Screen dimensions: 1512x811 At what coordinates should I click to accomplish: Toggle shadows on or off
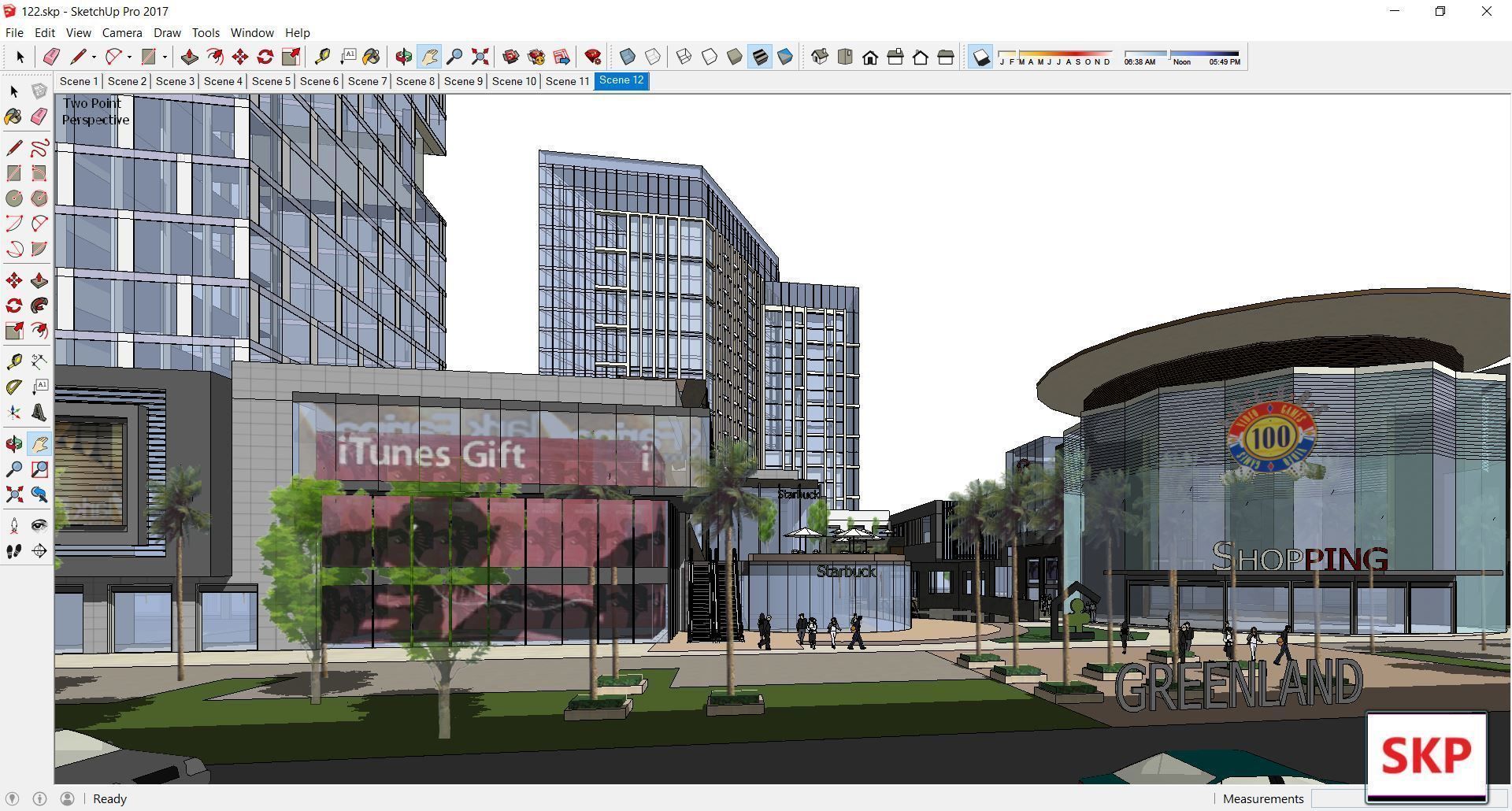[980, 57]
